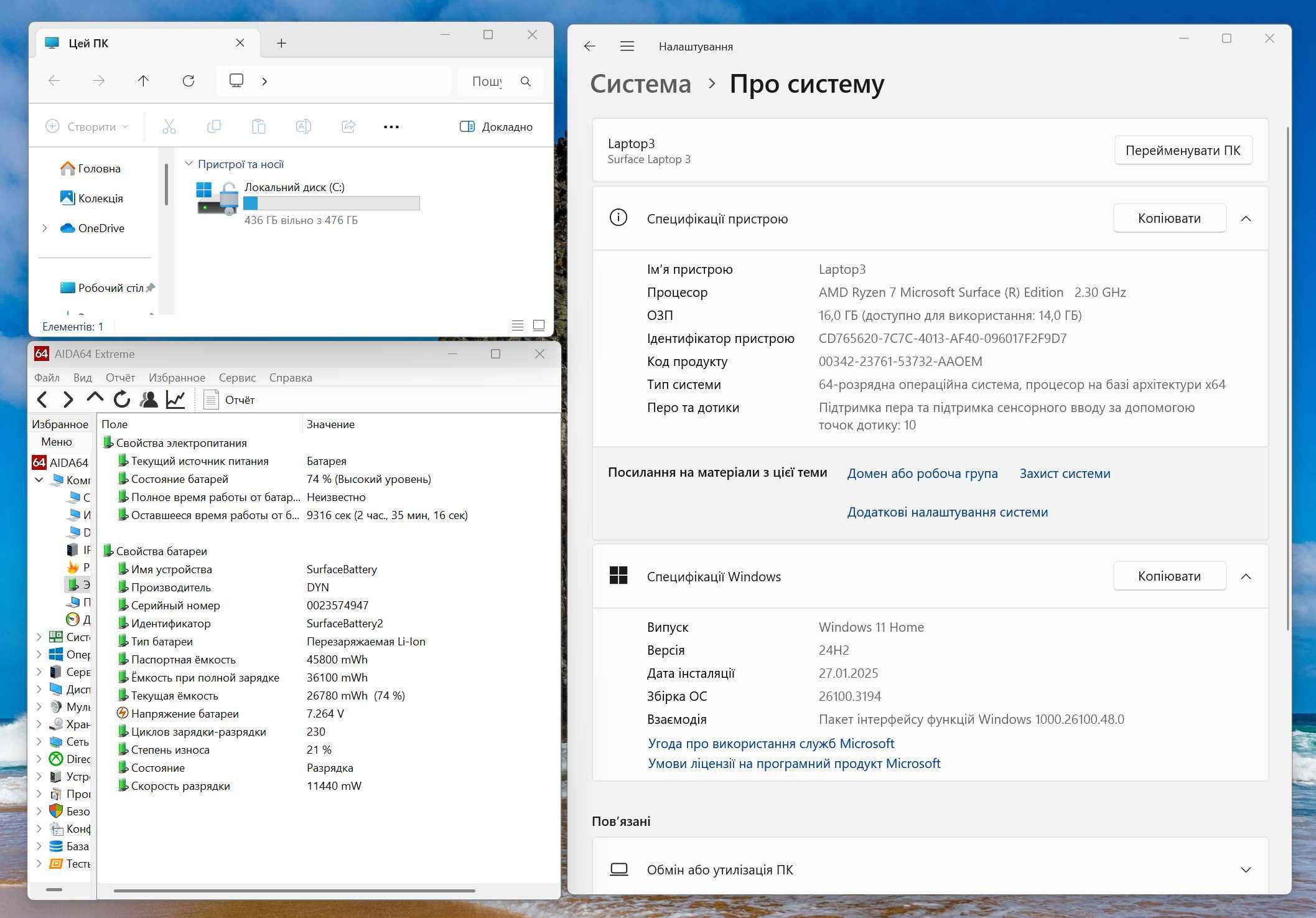1316x918 pixels.
Task: Expand the Сеть tree node in AIDA64
Action: (x=39, y=741)
